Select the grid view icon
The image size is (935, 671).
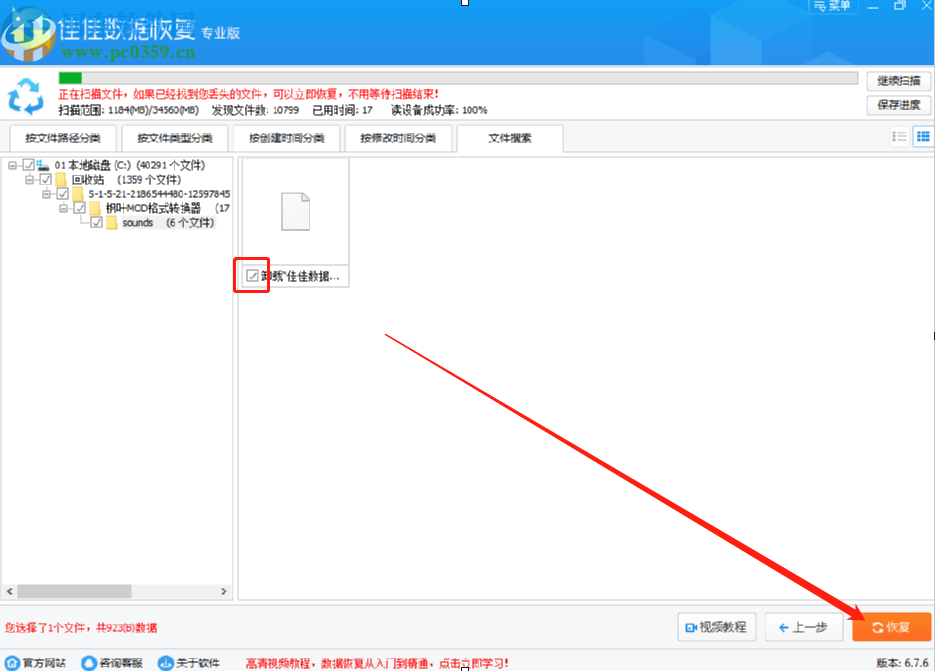coord(922,136)
